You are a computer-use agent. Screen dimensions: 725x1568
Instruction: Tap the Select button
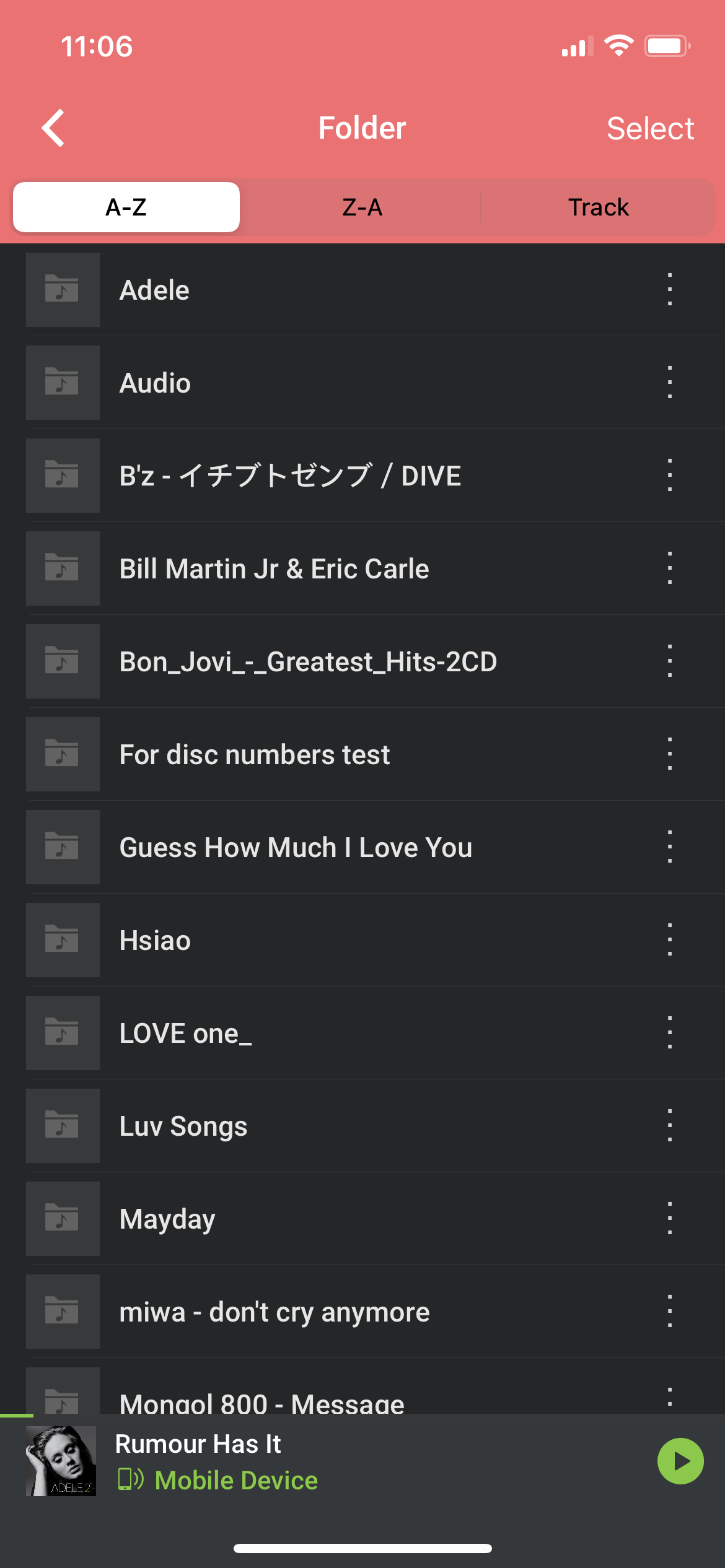pos(650,129)
